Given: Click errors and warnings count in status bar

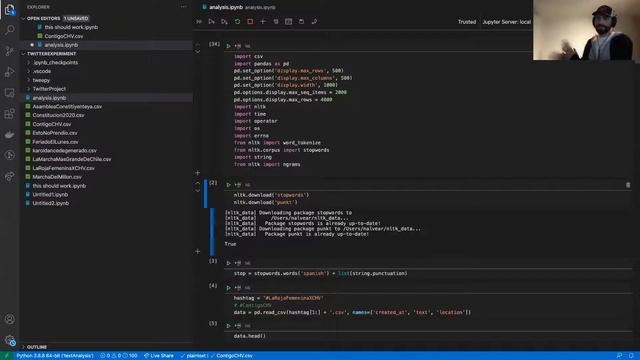Looking at the screenshot, I should point(119,356).
